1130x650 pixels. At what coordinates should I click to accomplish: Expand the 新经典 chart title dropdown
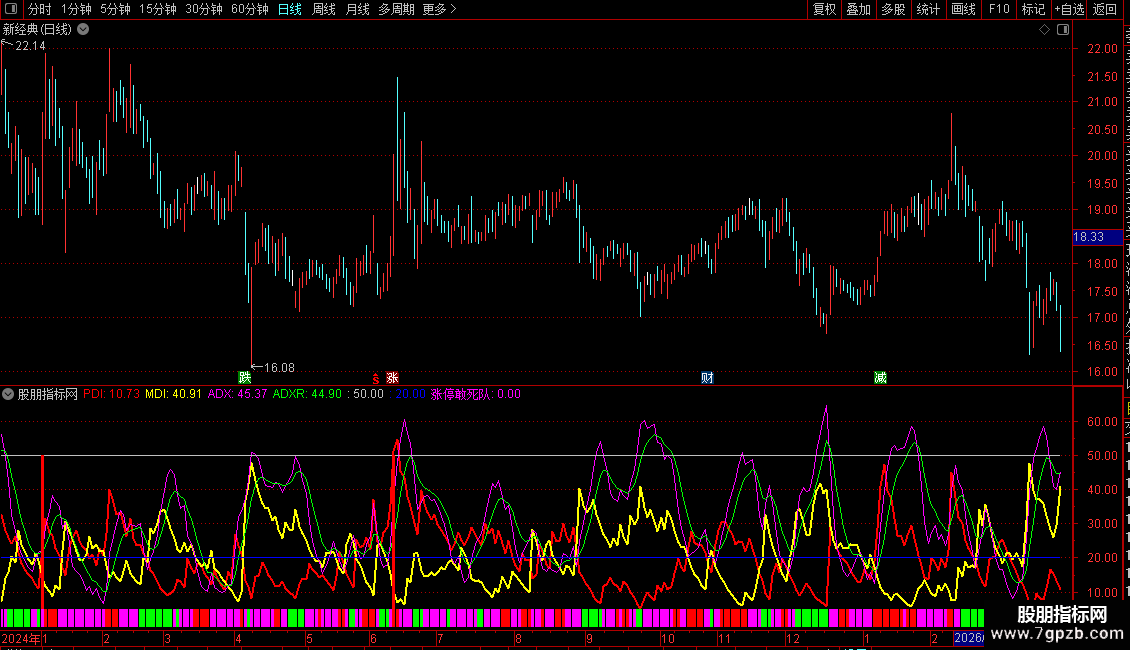coord(84,30)
